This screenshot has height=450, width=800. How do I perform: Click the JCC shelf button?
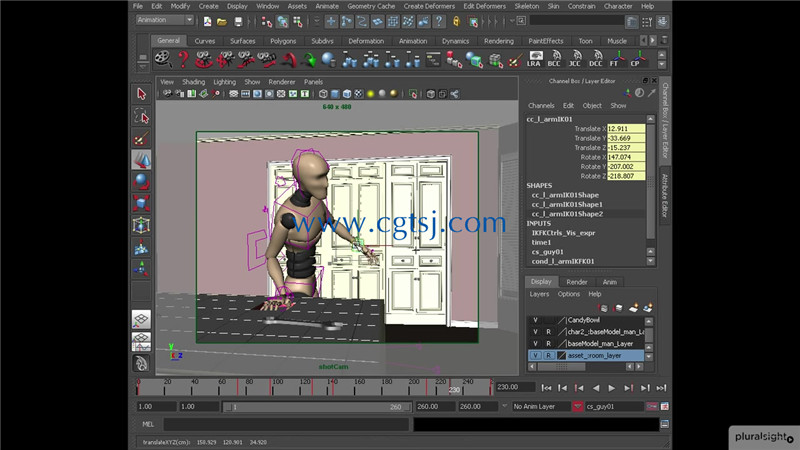pos(575,59)
